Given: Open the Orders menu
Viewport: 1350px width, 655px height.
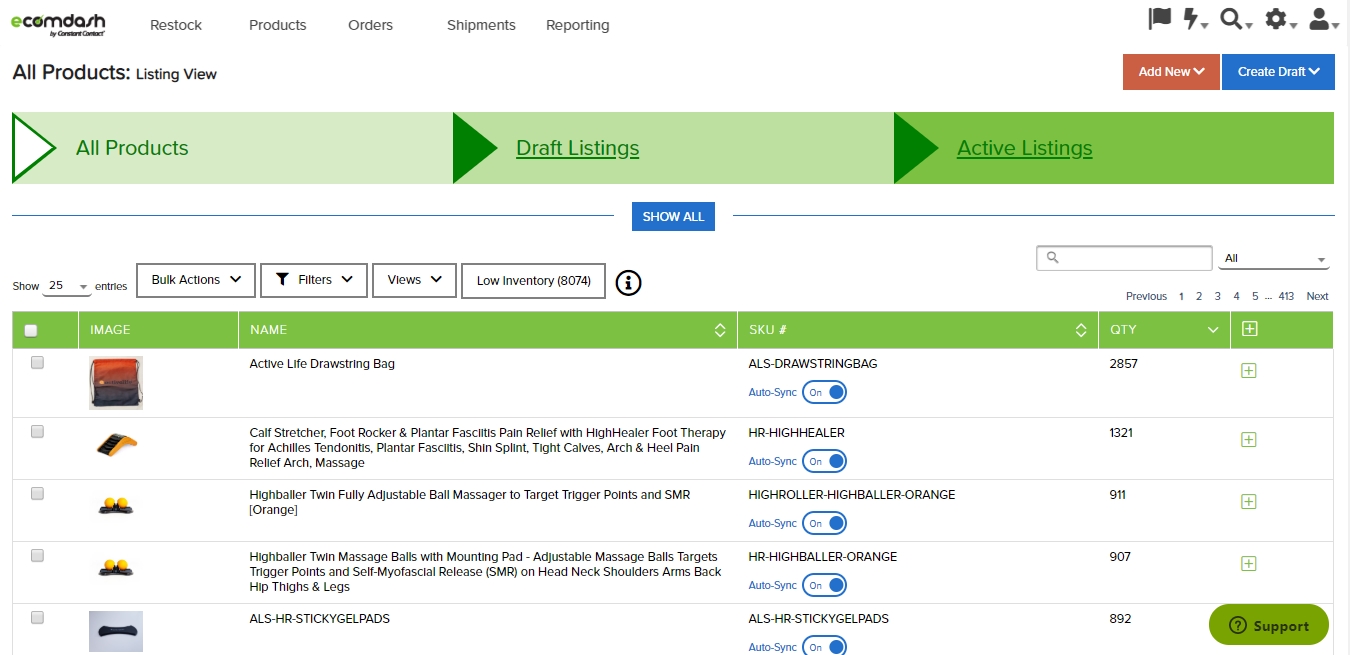Looking at the screenshot, I should [x=370, y=25].
